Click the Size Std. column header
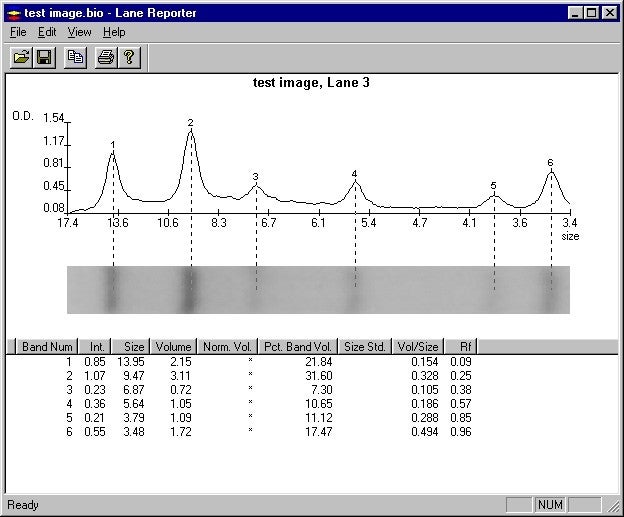The width and height of the screenshot is (624, 517). pos(364,347)
